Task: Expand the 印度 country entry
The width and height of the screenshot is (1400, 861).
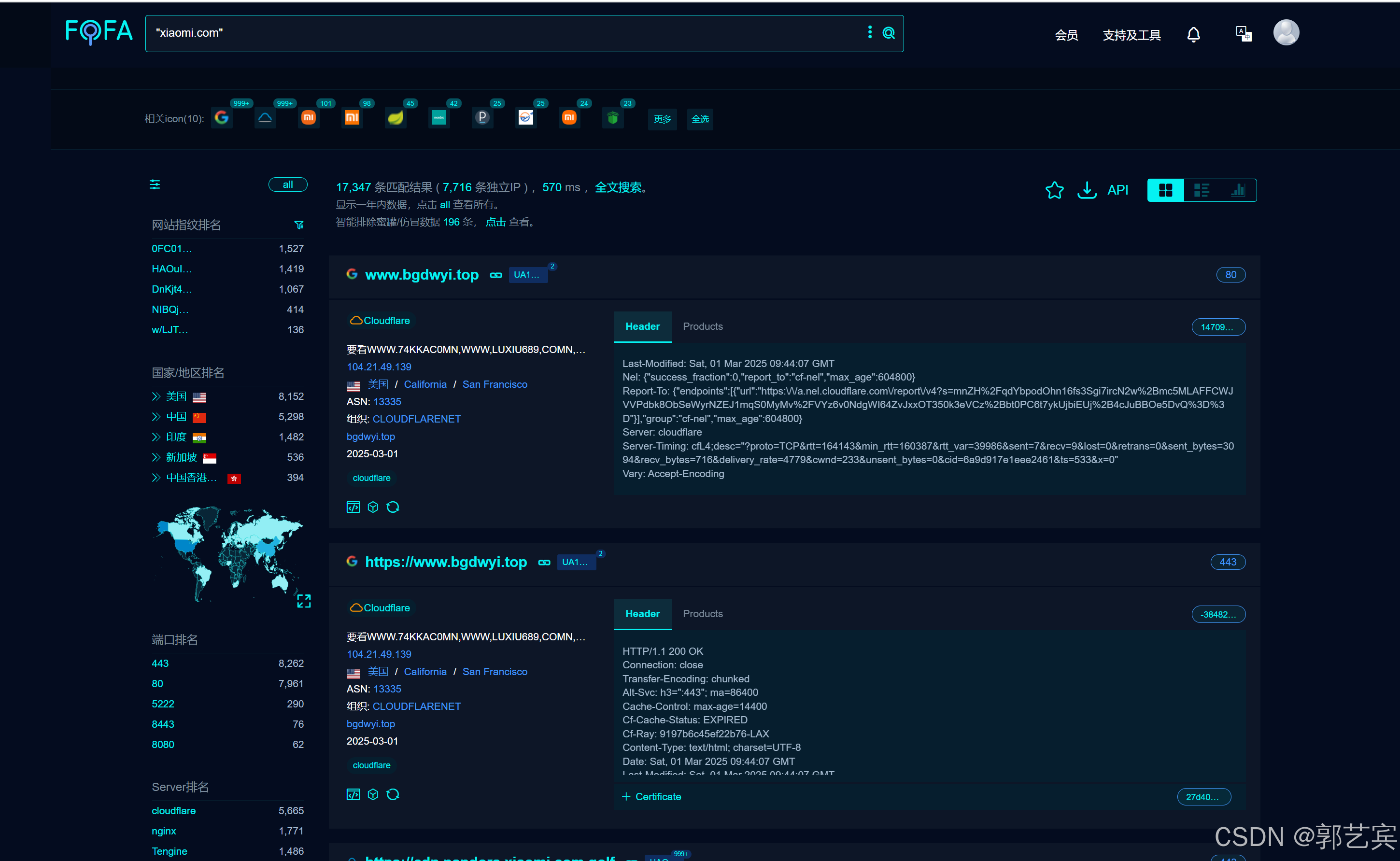Action: click(156, 437)
